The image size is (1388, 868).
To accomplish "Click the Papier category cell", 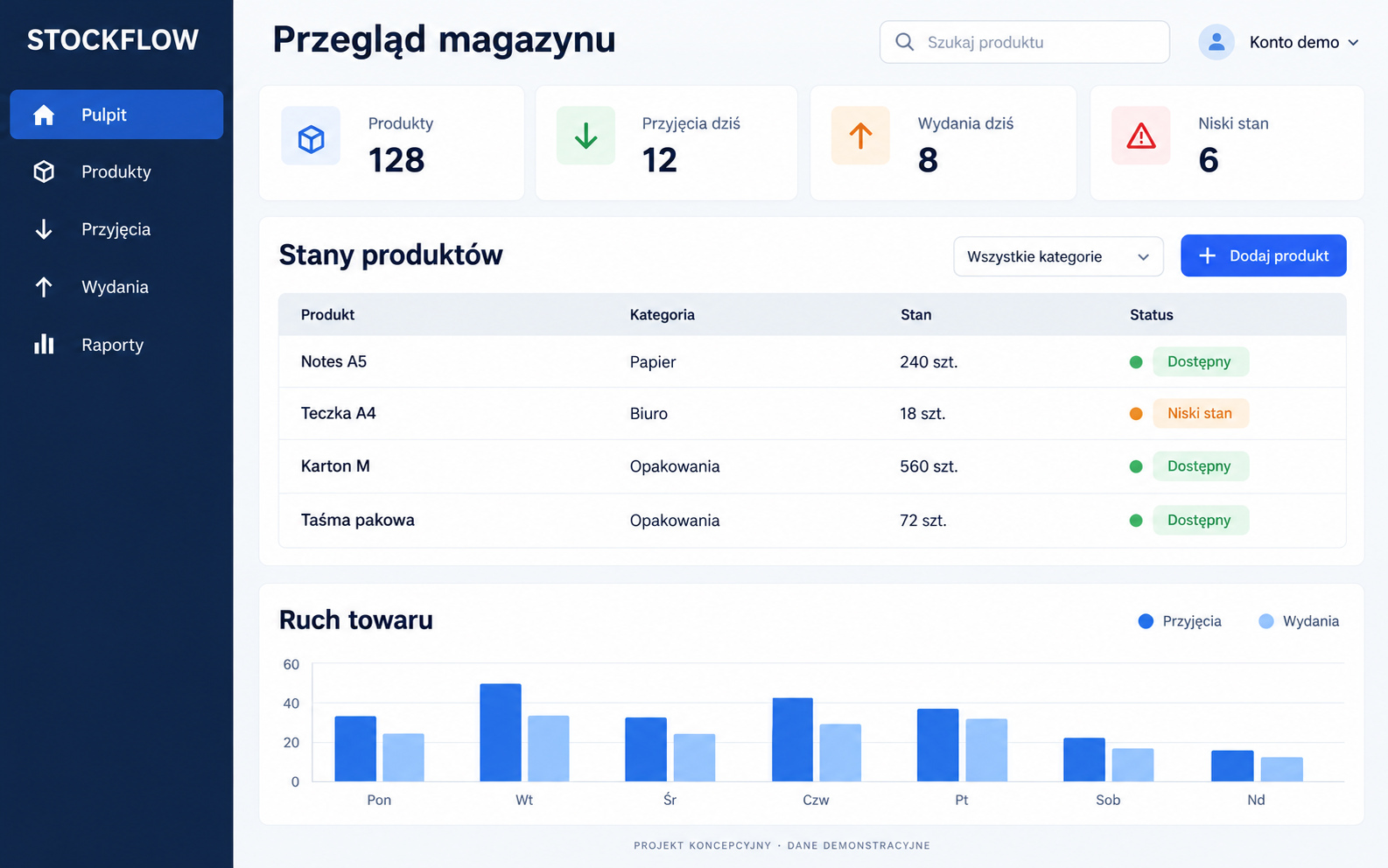I will point(653,362).
